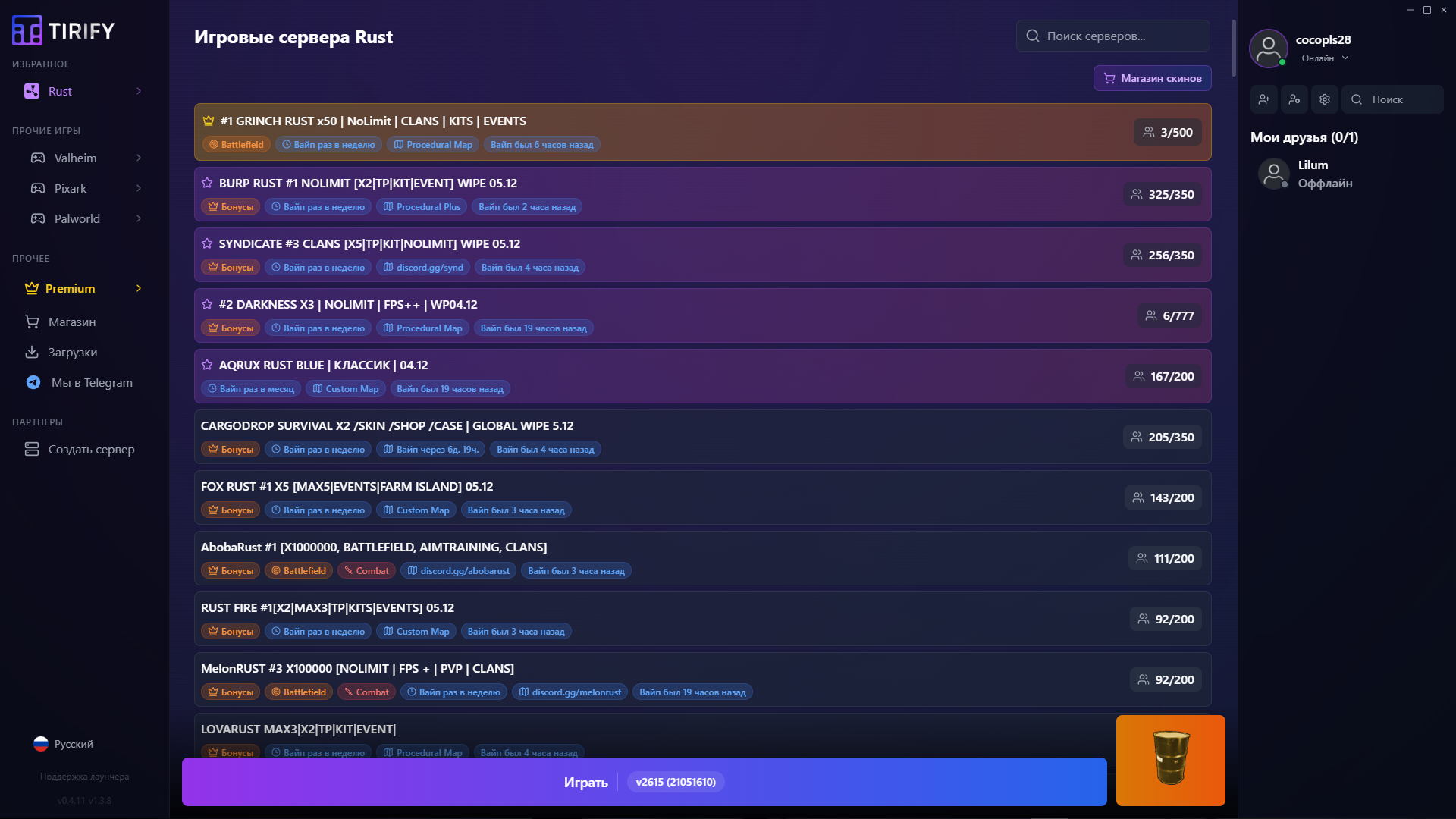Expand Premium menu chevron

click(139, 288)
